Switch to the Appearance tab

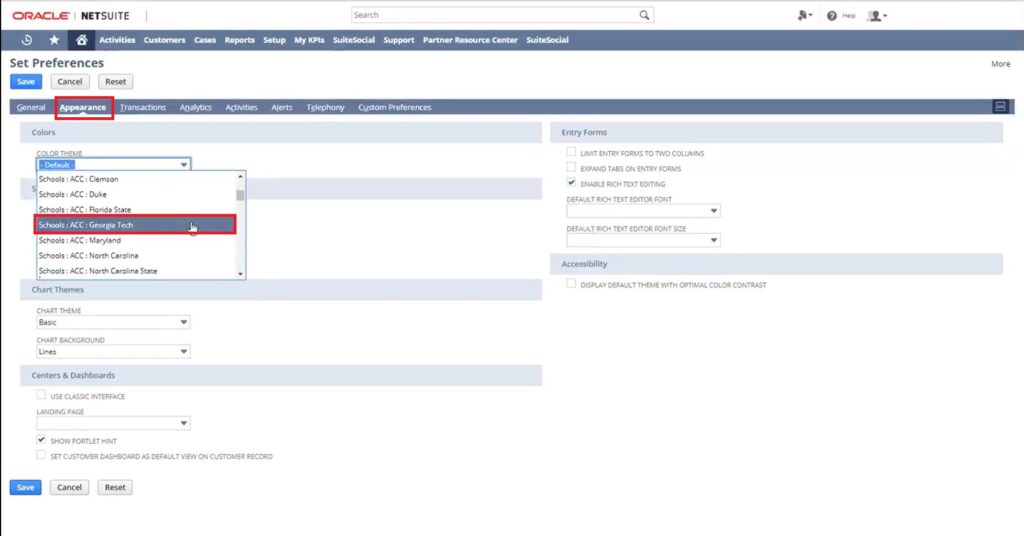(82, 107)
